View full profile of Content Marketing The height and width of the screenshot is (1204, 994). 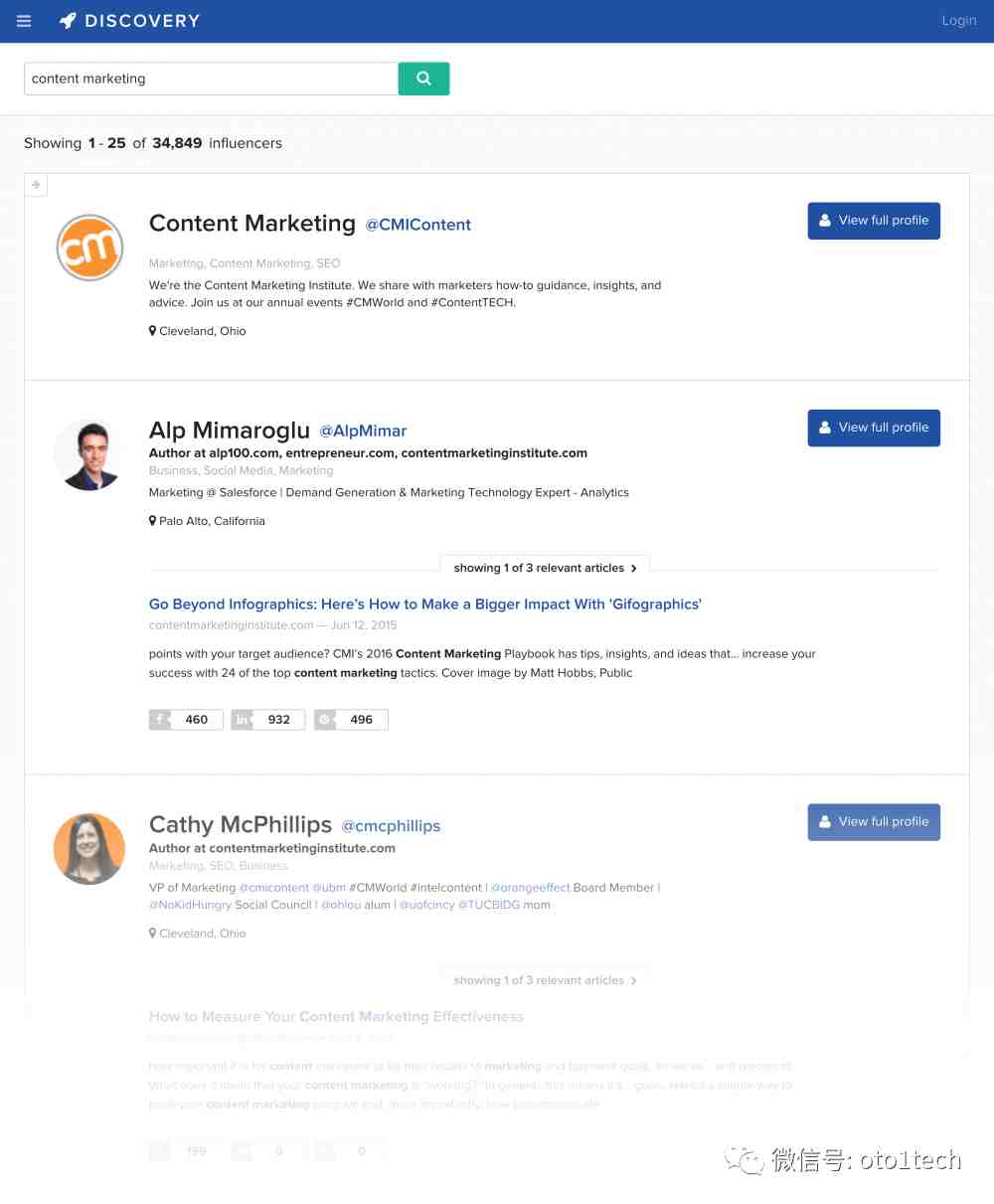click(x=874, y=221)
